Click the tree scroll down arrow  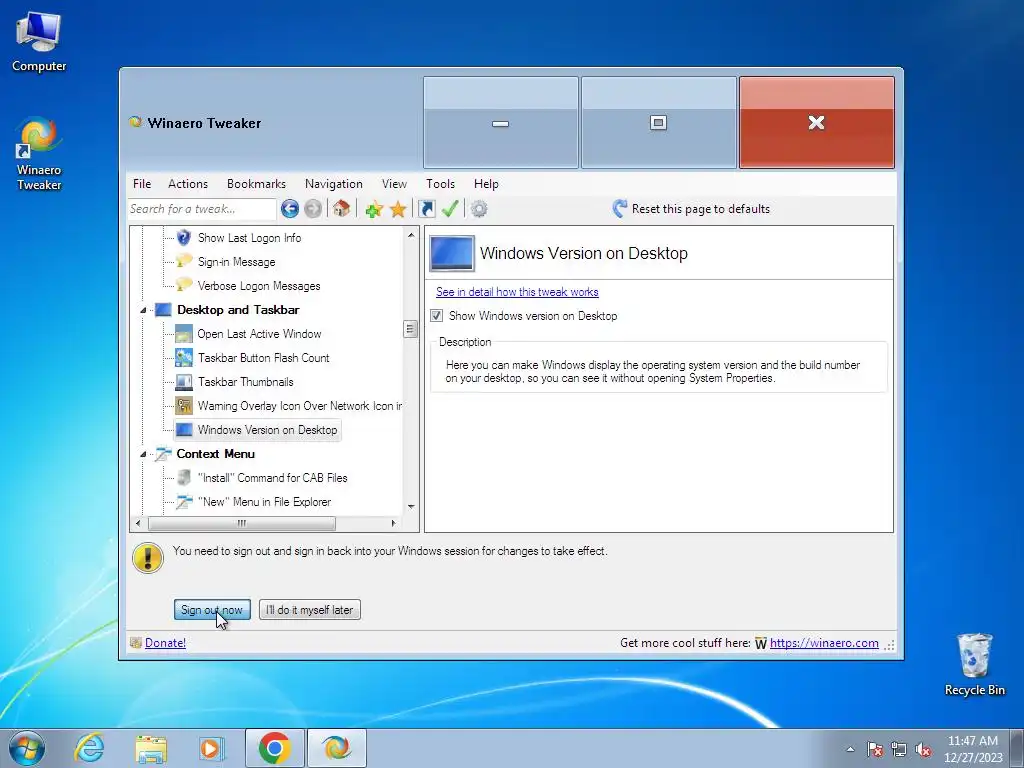pos(411,507)
